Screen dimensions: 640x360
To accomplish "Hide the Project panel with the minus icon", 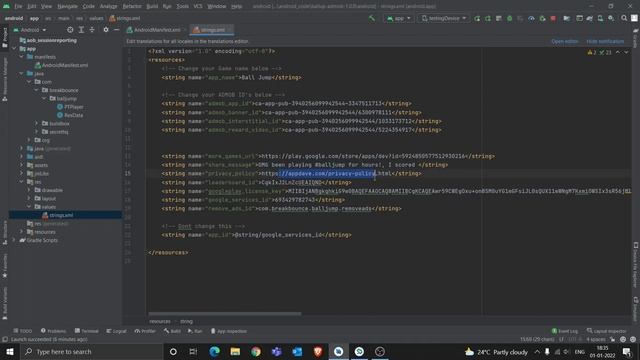I will (117, 30).
